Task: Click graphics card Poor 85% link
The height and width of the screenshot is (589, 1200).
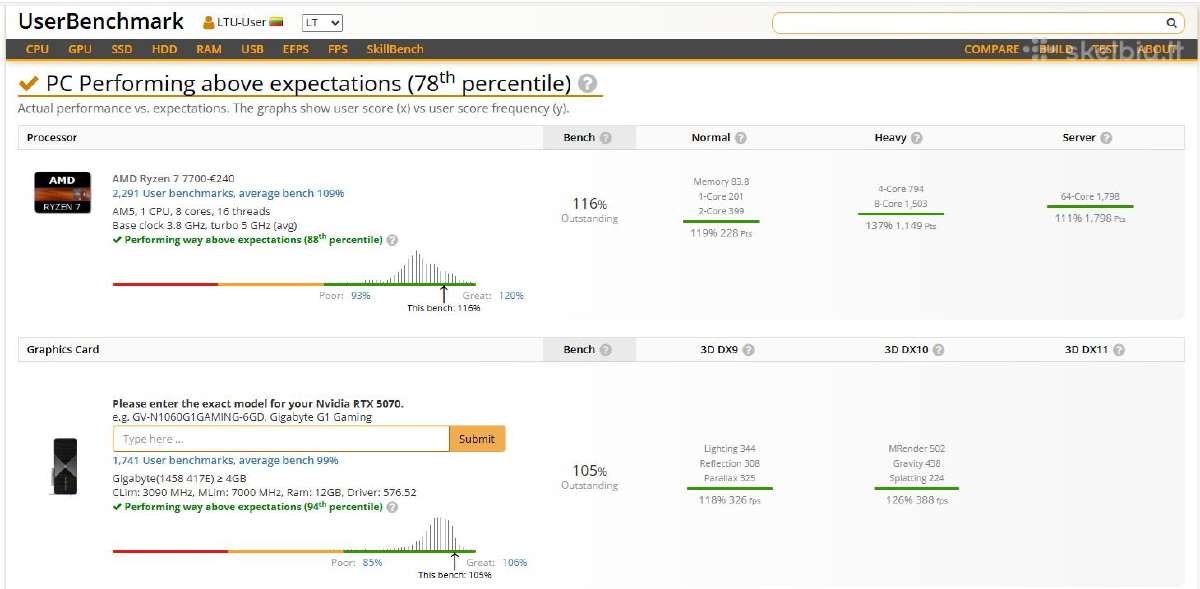Action: [x=372, y=562]
